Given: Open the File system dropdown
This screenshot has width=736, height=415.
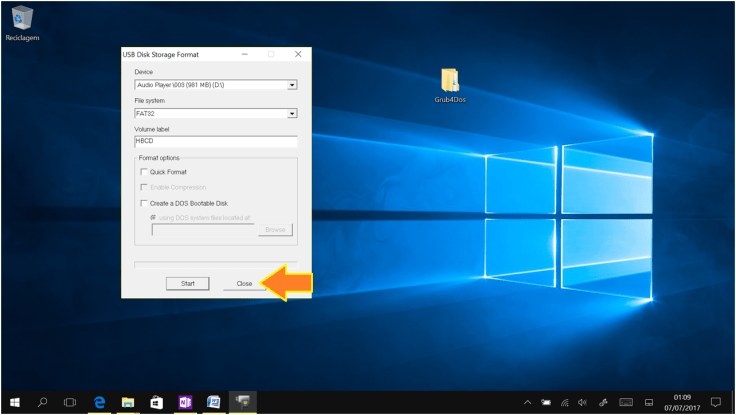Looking at the screenshot, I should [x=292, y=113].
